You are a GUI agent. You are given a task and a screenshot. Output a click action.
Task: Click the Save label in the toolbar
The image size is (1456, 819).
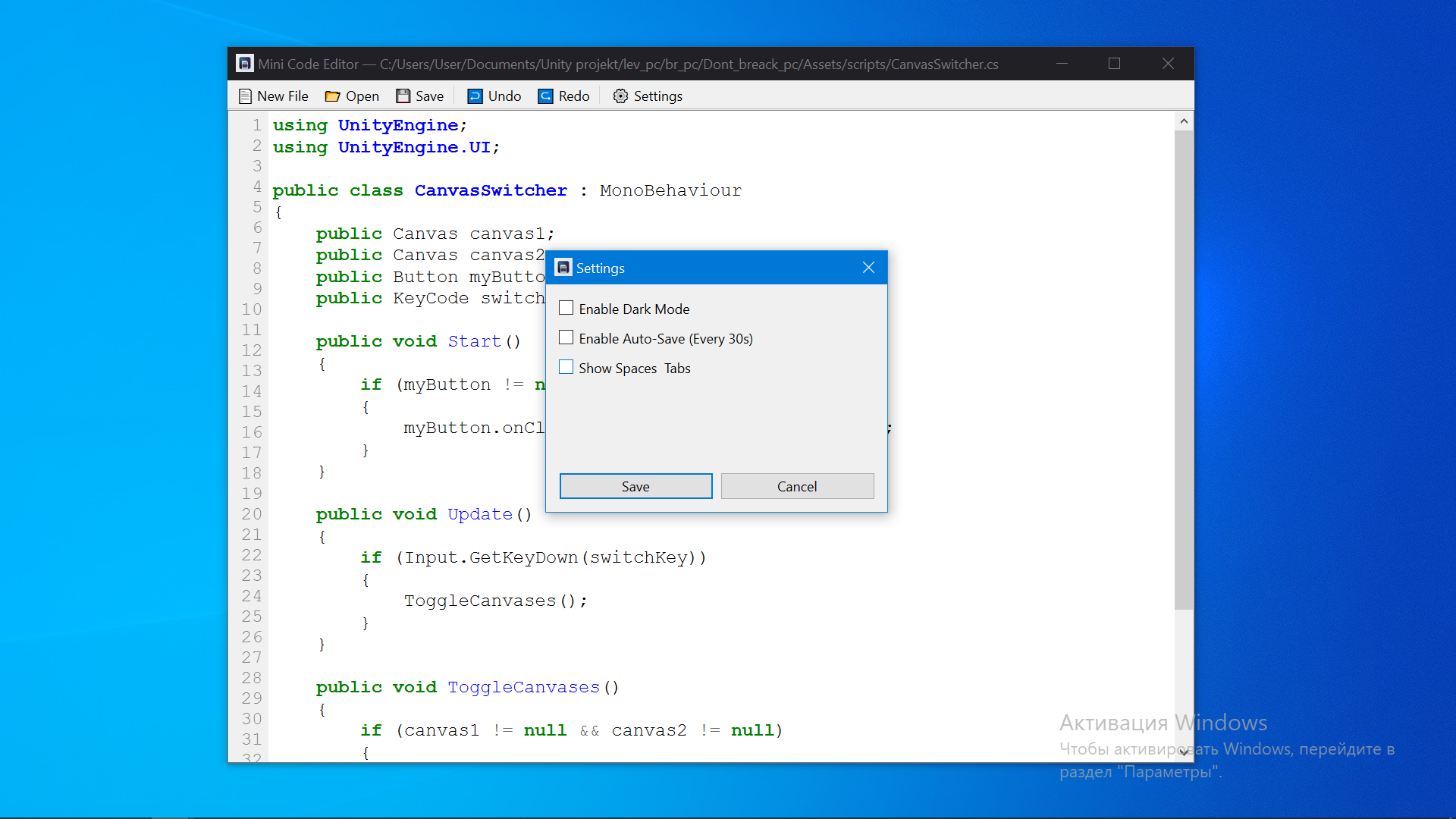click(x=429, y=96)
